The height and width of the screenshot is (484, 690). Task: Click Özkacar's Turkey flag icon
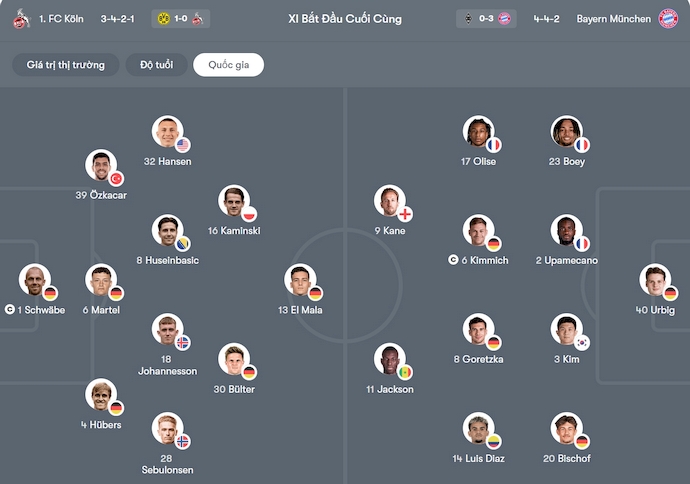(116, 178)
